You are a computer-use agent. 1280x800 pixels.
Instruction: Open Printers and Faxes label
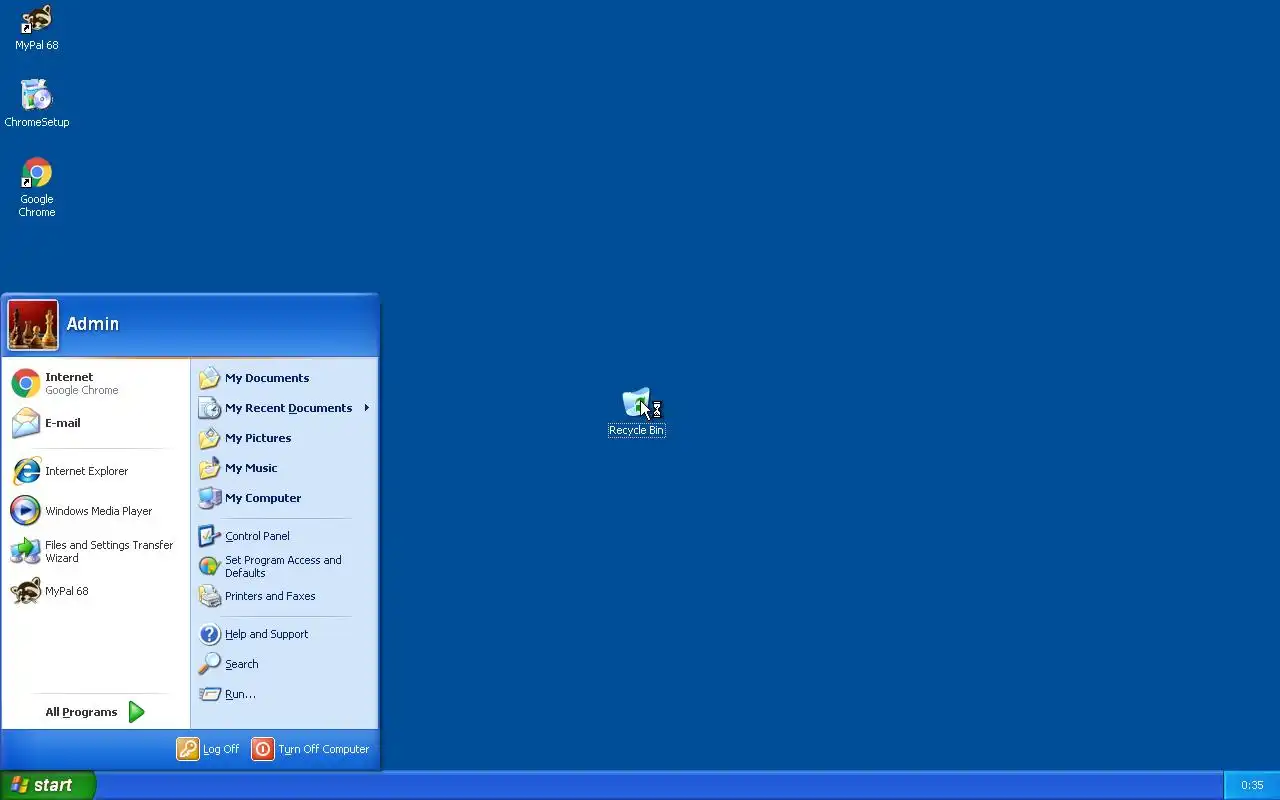[270, 596]
